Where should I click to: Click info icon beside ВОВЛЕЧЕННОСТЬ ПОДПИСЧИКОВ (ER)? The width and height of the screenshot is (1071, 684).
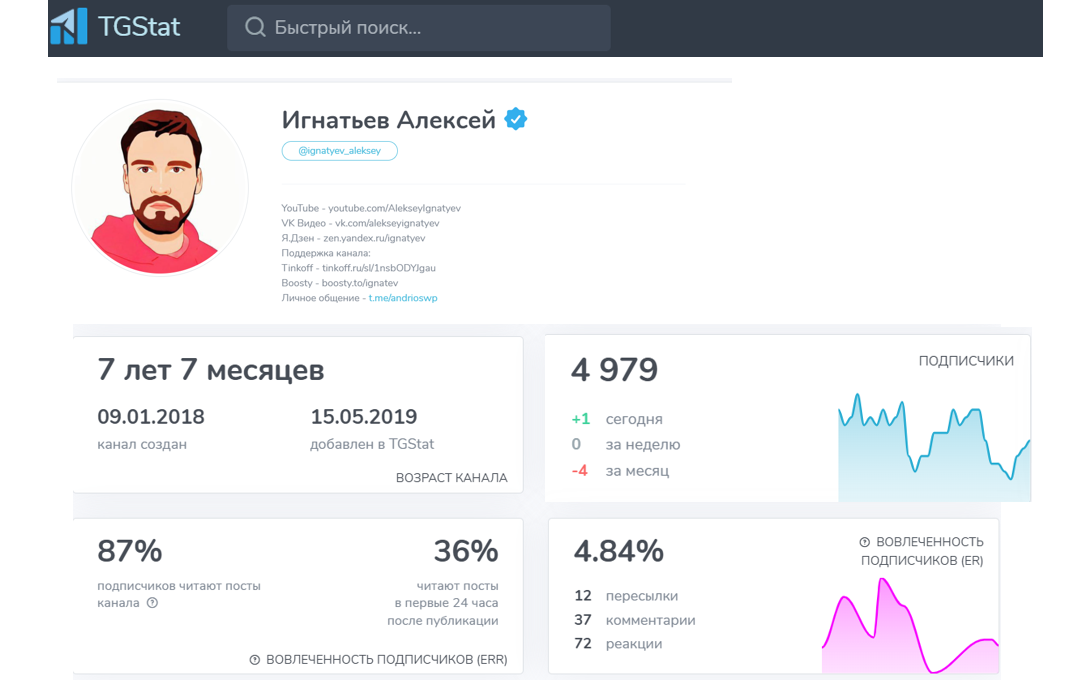[x=864, y=542]
